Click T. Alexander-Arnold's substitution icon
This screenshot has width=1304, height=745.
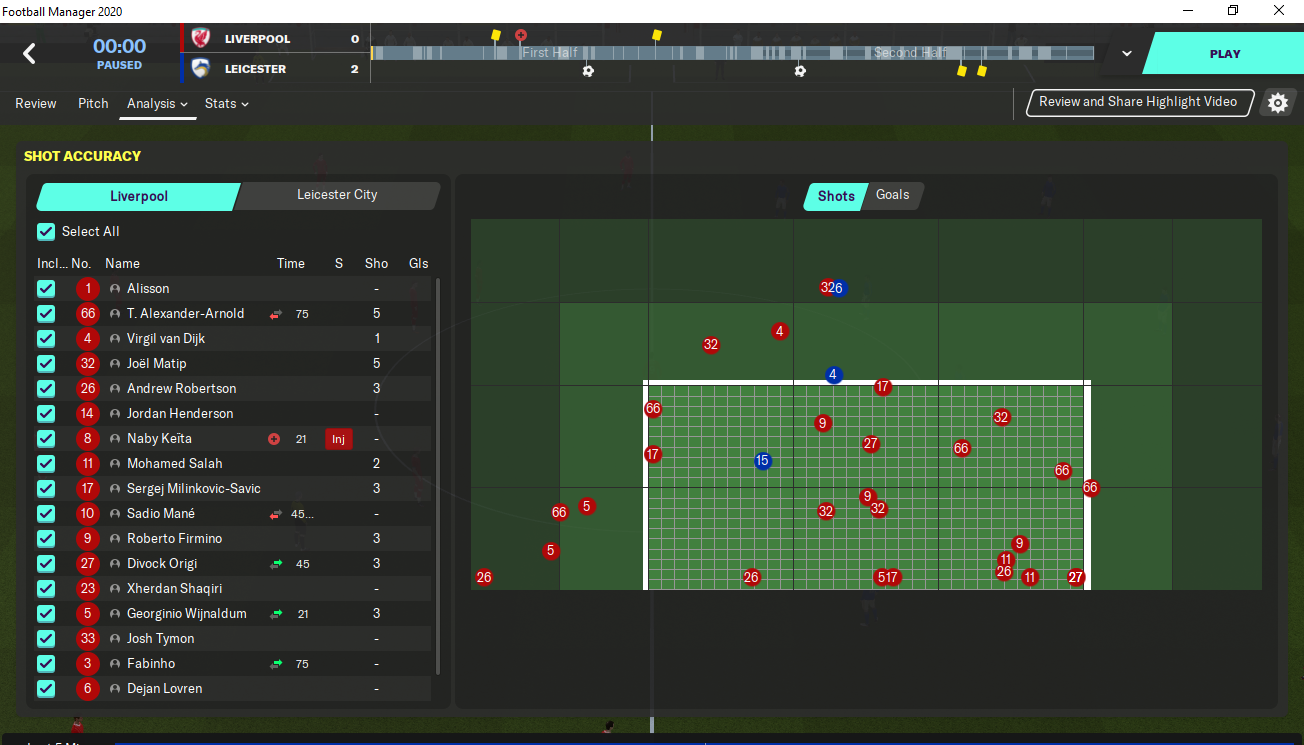coord(276,314)
